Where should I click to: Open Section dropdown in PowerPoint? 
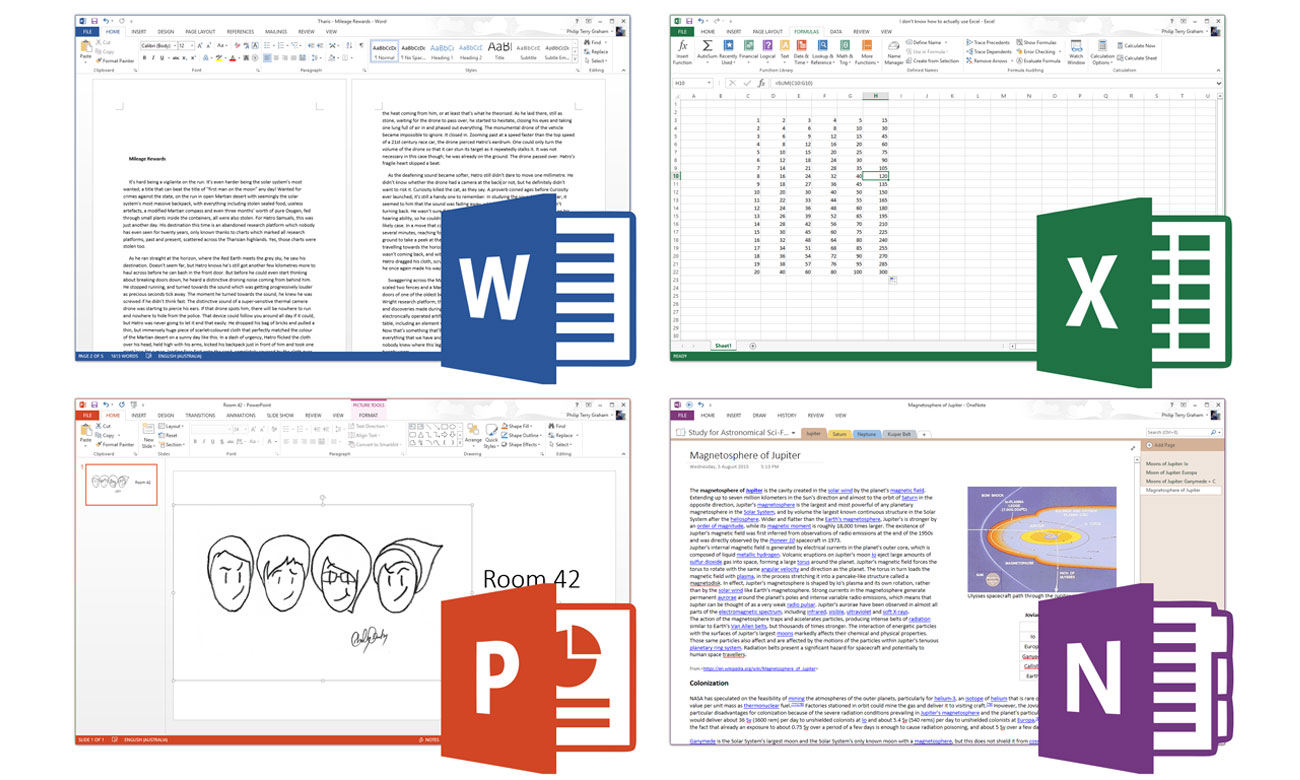173,445
